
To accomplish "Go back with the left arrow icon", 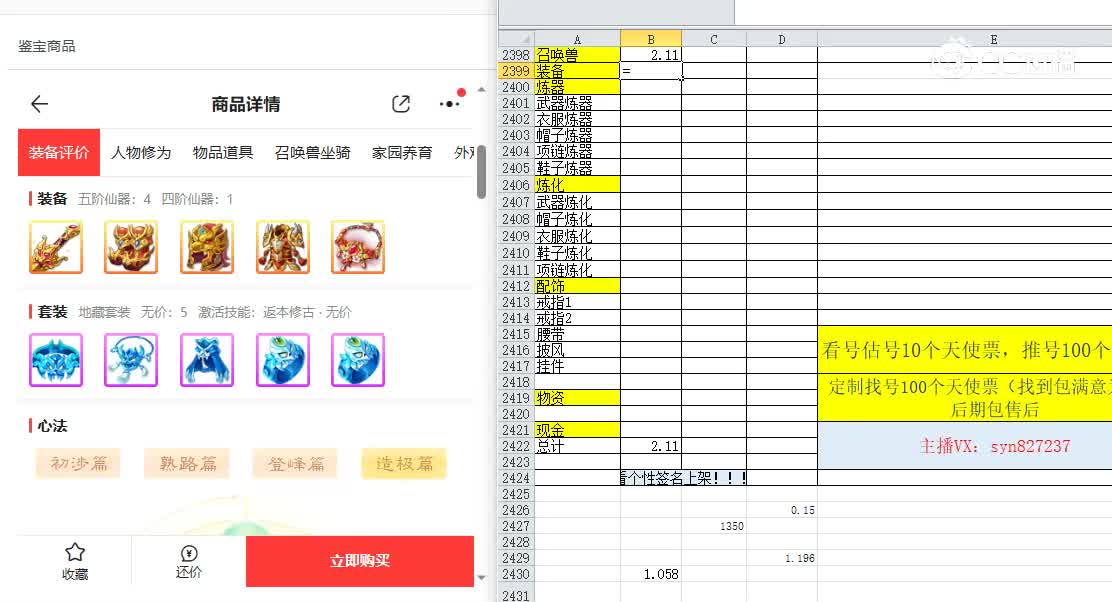I will tap(40, 104).
